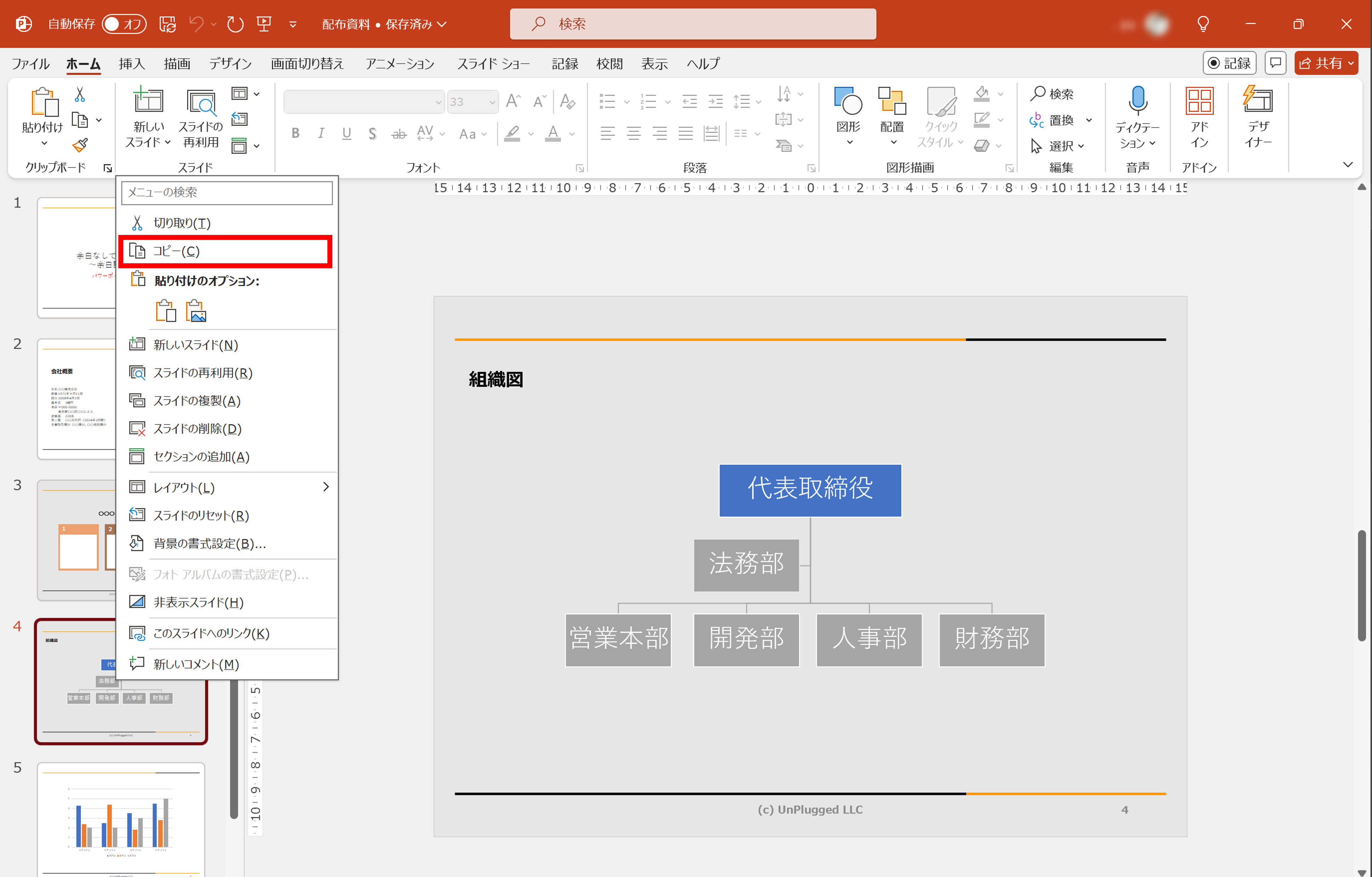Click the Shapes (図形) icon
This screenshot has width=1372, height=877.
[848, 101]
